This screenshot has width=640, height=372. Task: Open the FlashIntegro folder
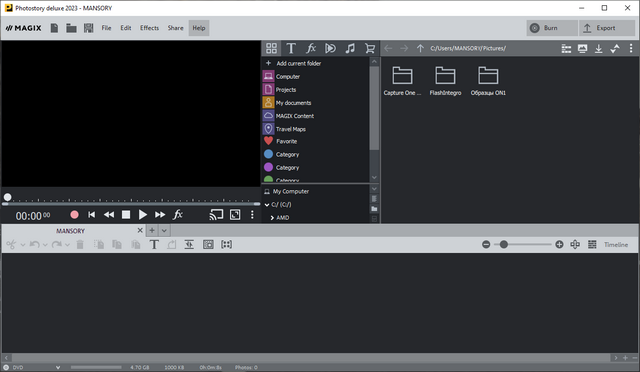point(445,81)
